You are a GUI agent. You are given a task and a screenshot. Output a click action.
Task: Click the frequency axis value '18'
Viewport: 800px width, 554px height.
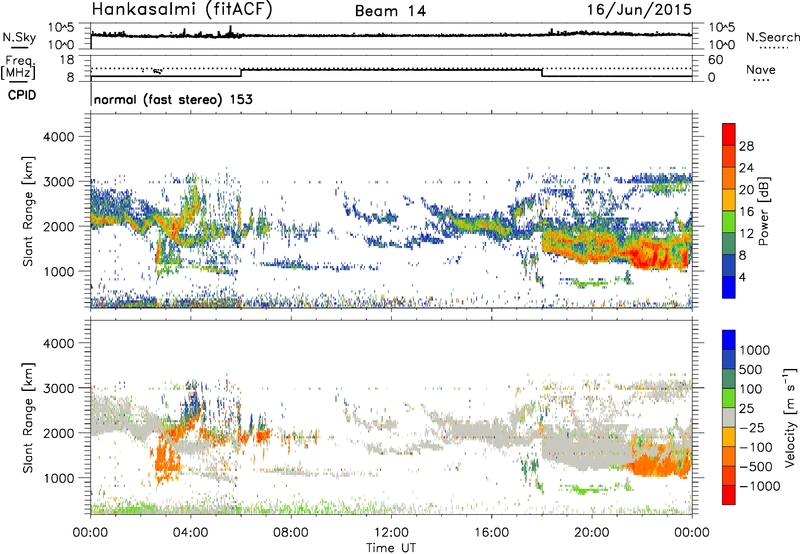point(67,60)
